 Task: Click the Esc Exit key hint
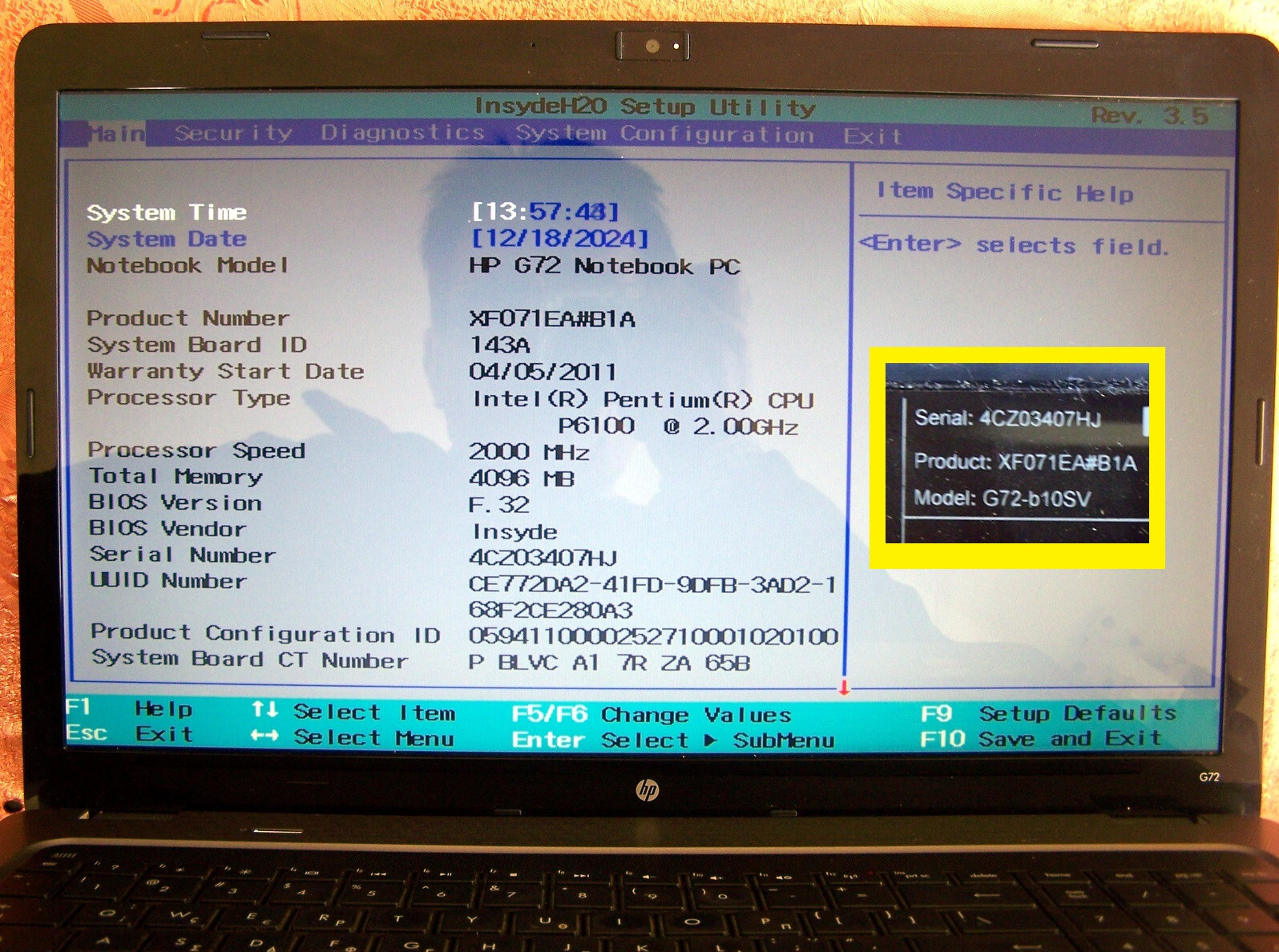pyautogui.click(x=130, y=733)
